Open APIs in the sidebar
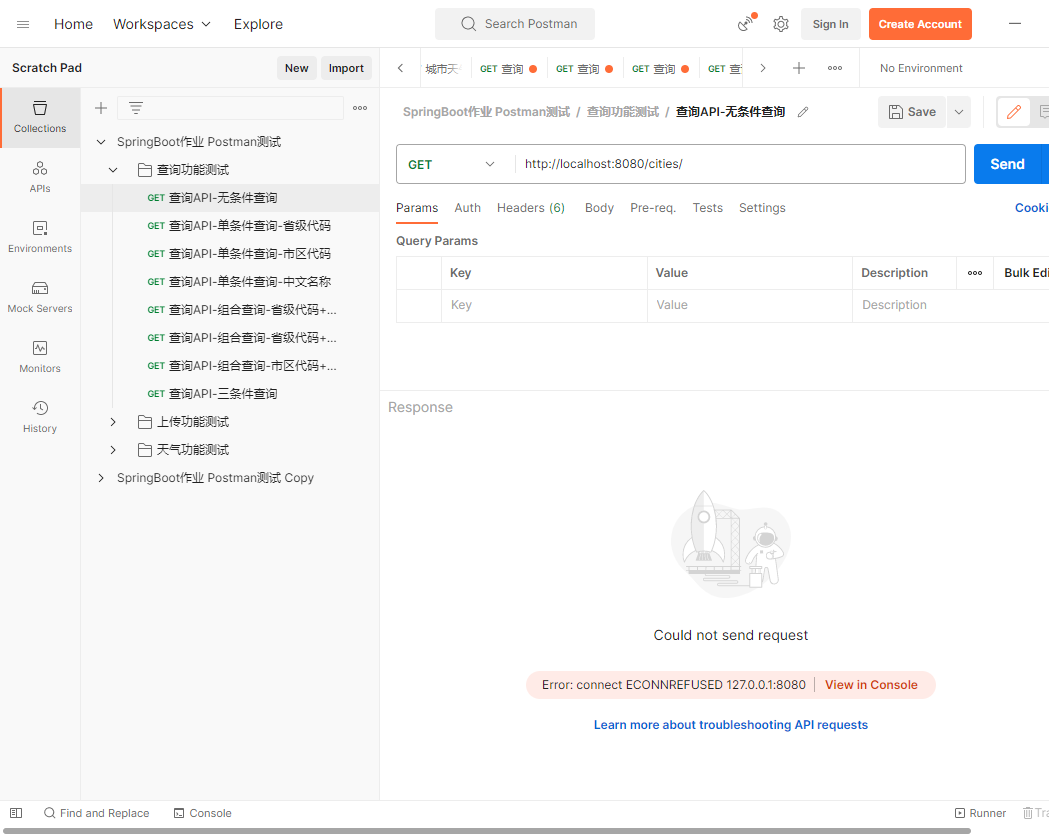Viewport: 1049px width, 837px height. pyautogui.click(x=40, y=177)
